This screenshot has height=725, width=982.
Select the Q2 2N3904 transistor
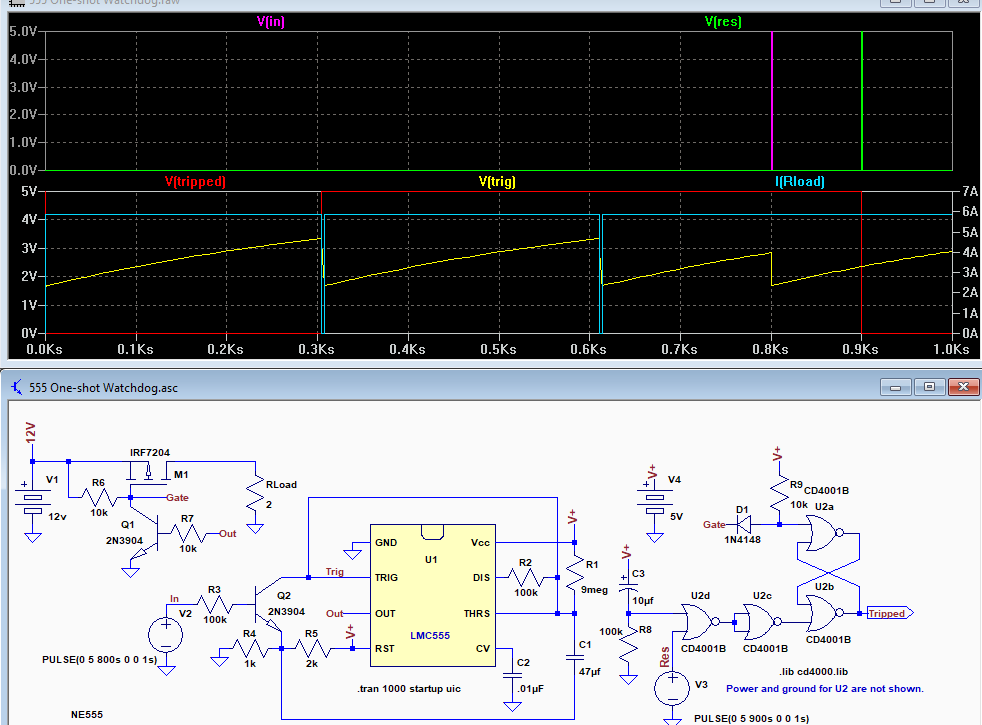267,606
